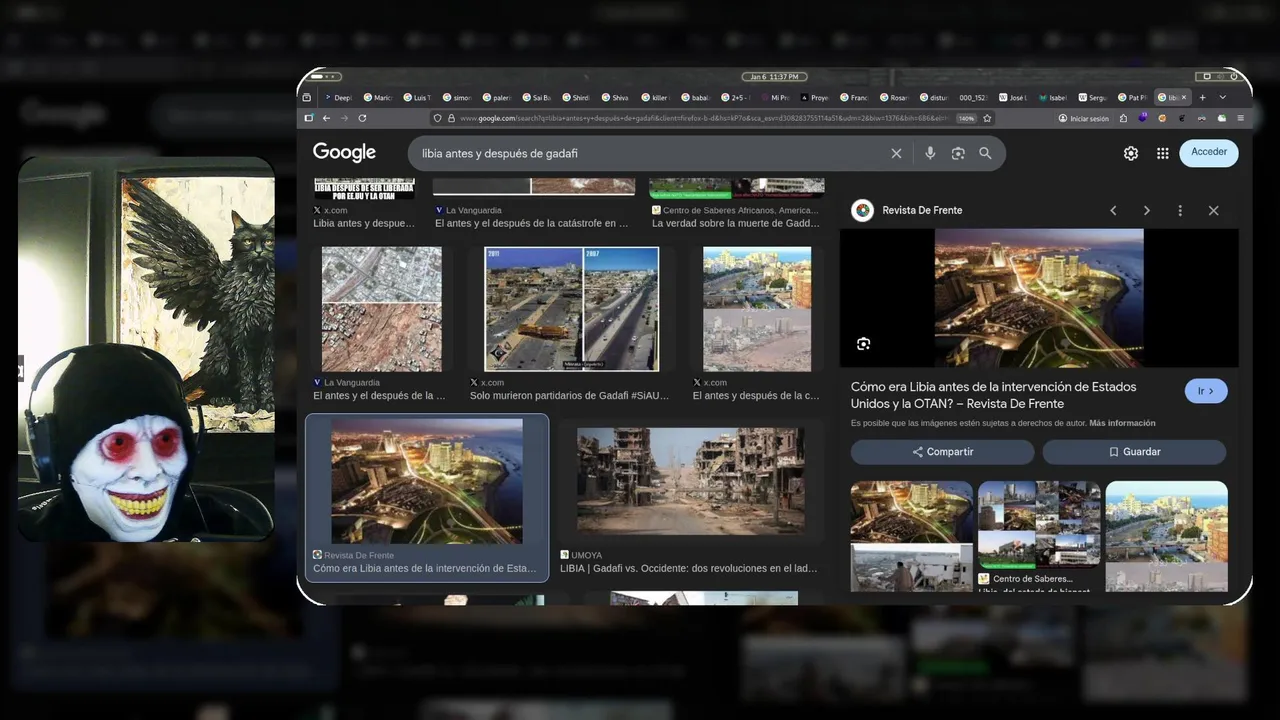Open the Firefox extensions puzzle icon
Image resolution: width=1280 pixels, height=720 pixels.
click(1123, 118)
